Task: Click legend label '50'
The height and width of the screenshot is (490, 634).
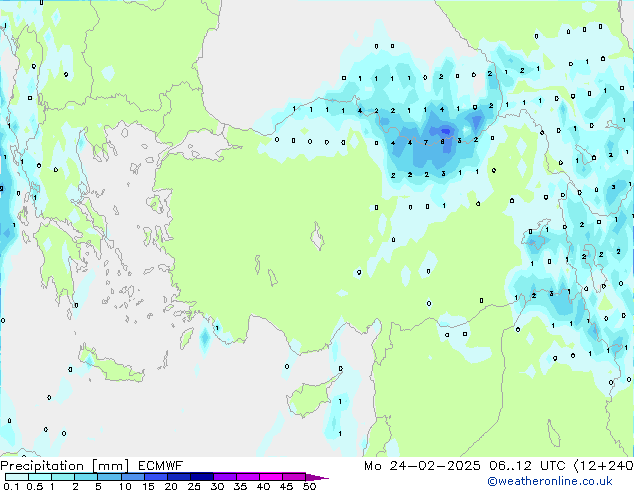Action: (310, 486)
